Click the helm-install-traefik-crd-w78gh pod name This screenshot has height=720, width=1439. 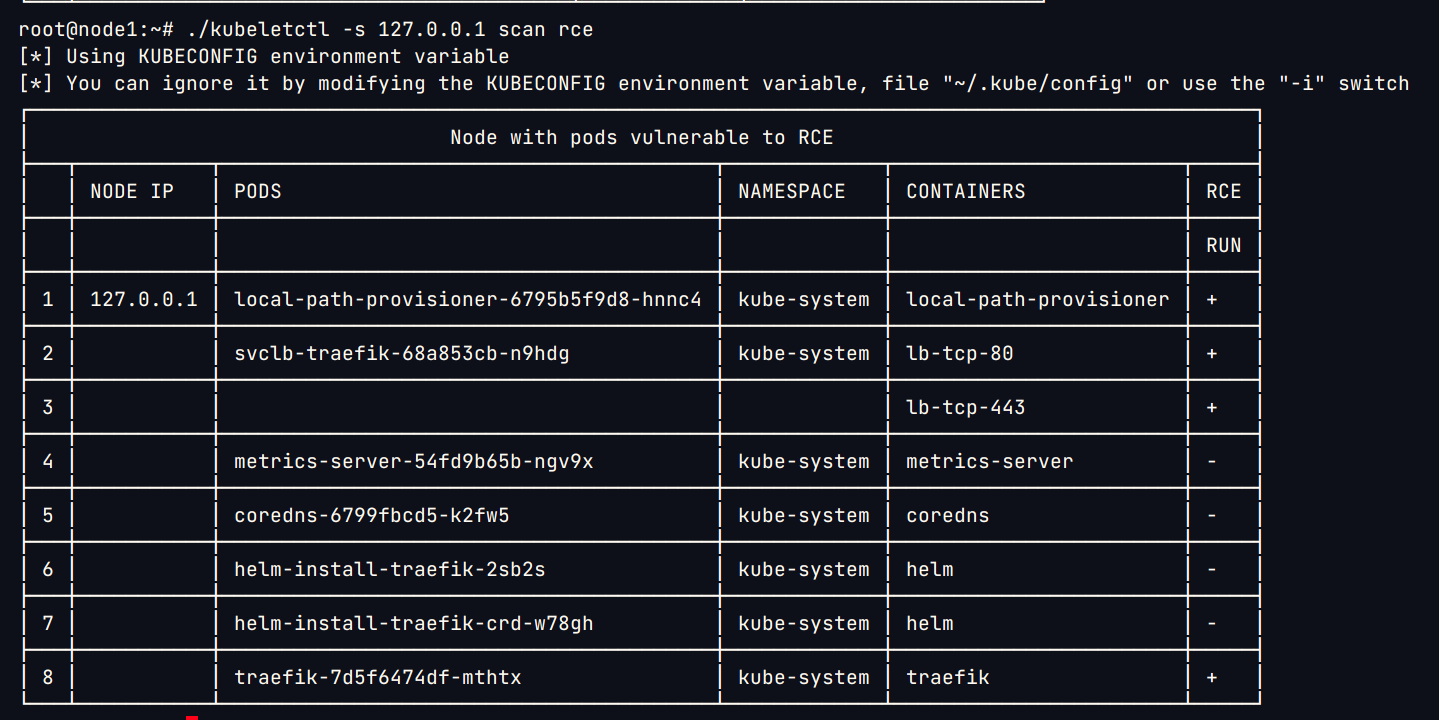[x=413, y=623]
